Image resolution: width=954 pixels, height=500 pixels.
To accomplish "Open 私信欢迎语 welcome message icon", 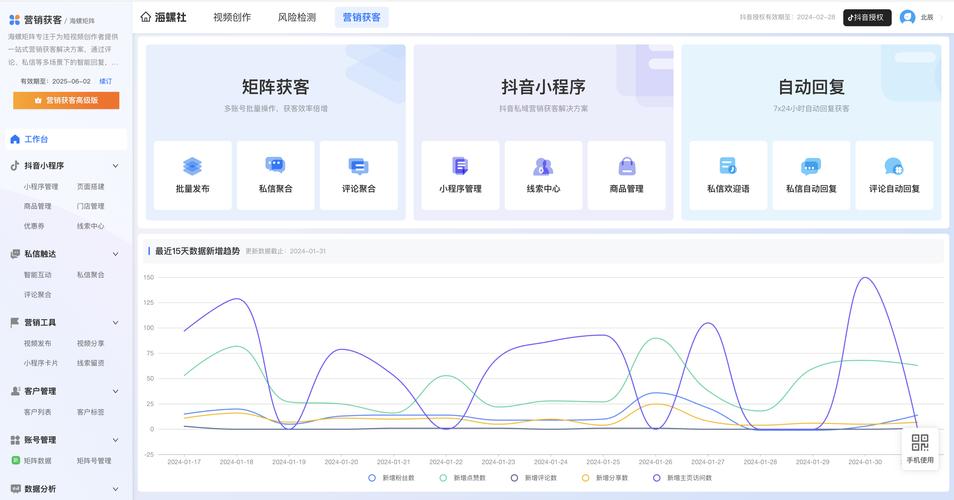I will click(x=728, y=166).
